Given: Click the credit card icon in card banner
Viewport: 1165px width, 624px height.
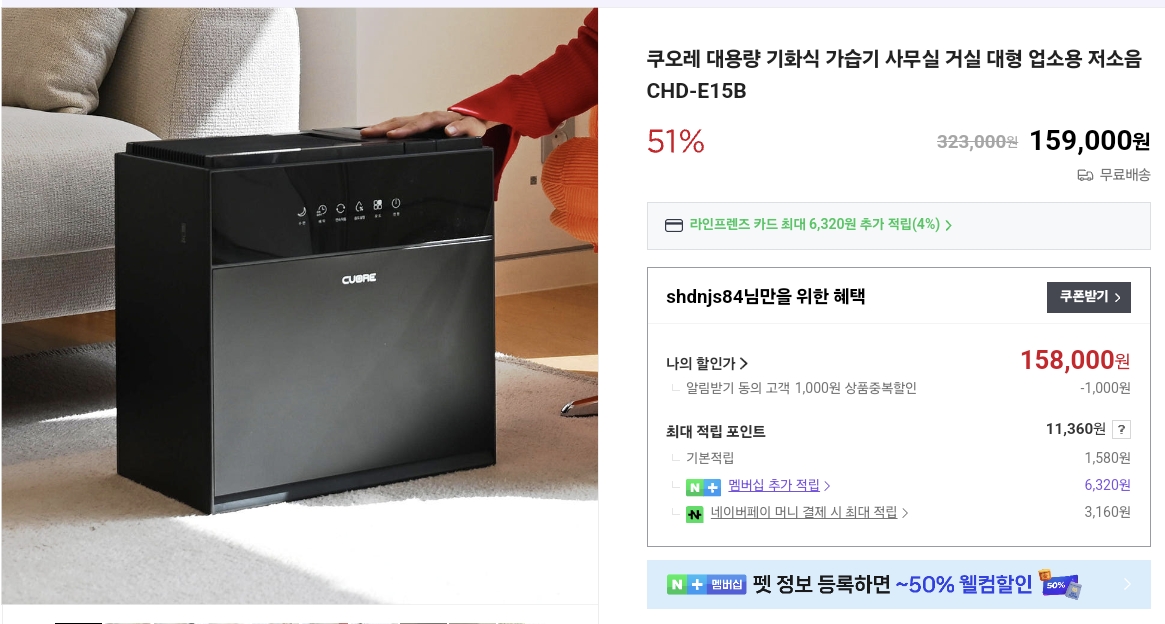Looking at the screenshot, I should coord(674,225).
